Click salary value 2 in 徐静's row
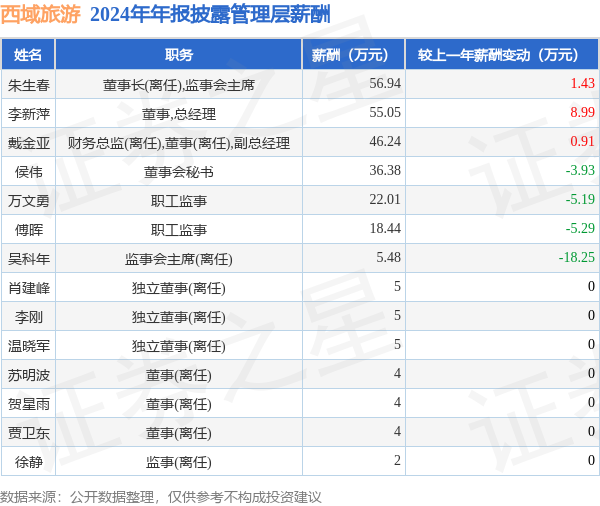The height and width of the screenshot is (506, 600). (x=397, y=461)
